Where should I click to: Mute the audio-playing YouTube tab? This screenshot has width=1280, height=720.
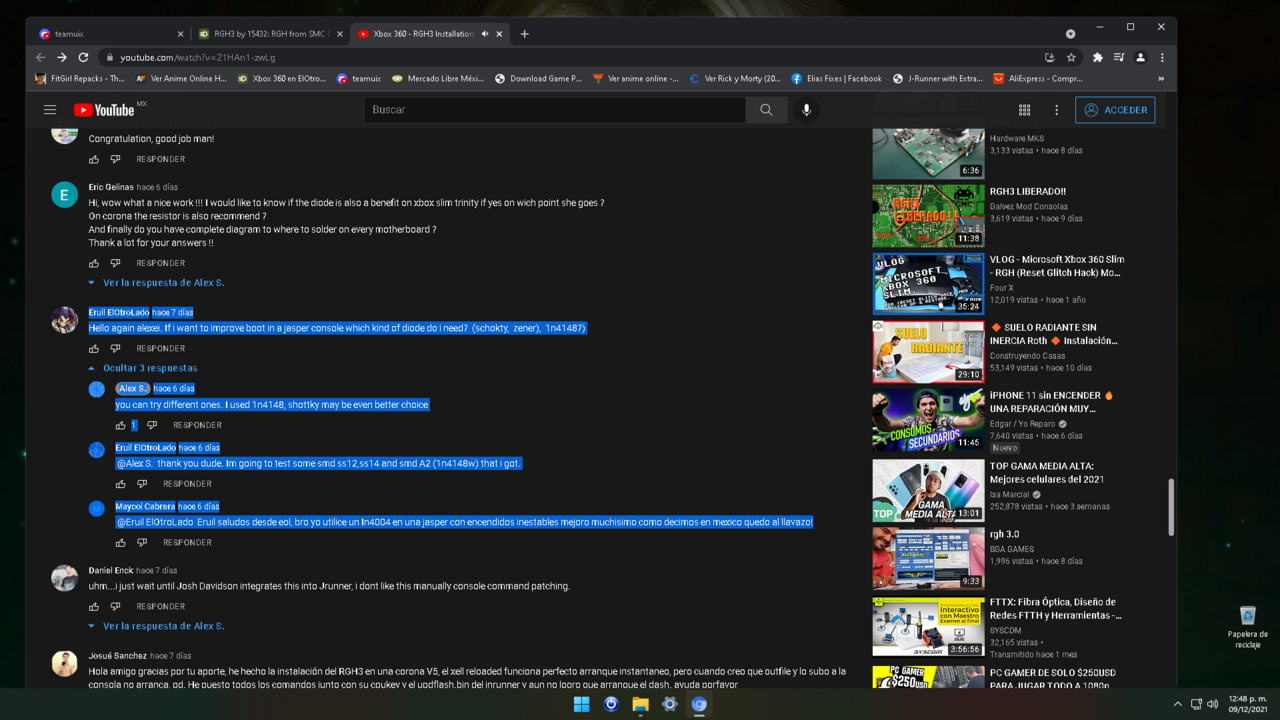[x=485, y=34]
